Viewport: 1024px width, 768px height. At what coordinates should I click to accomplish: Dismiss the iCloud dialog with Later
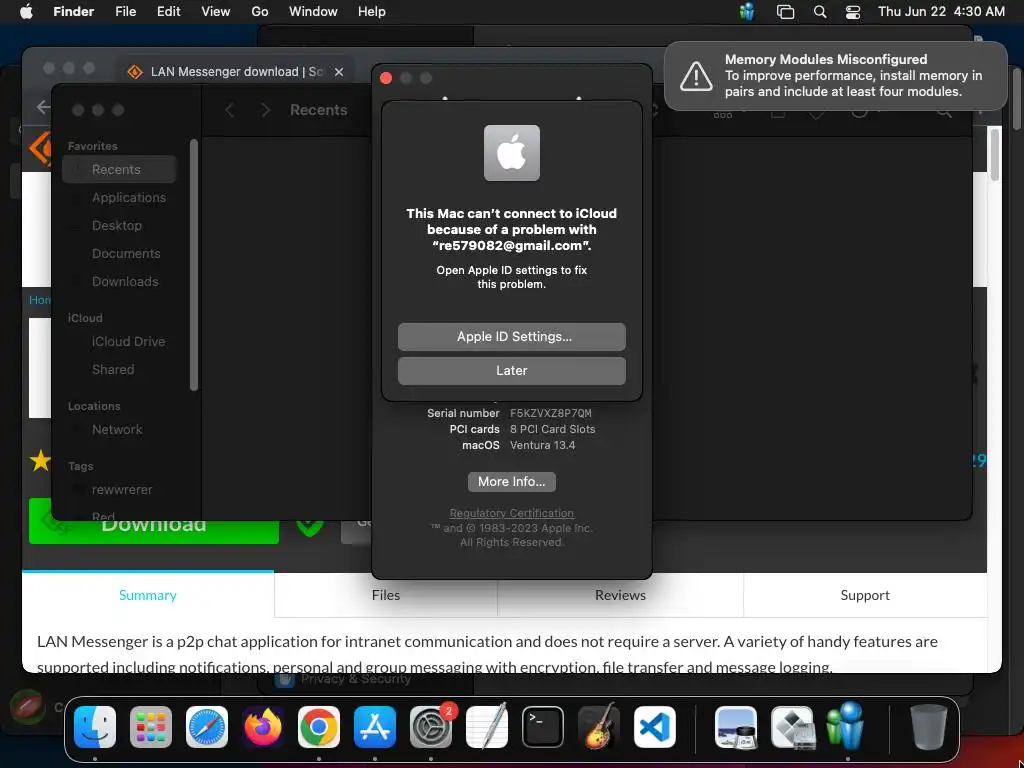(x=511, y=370)
